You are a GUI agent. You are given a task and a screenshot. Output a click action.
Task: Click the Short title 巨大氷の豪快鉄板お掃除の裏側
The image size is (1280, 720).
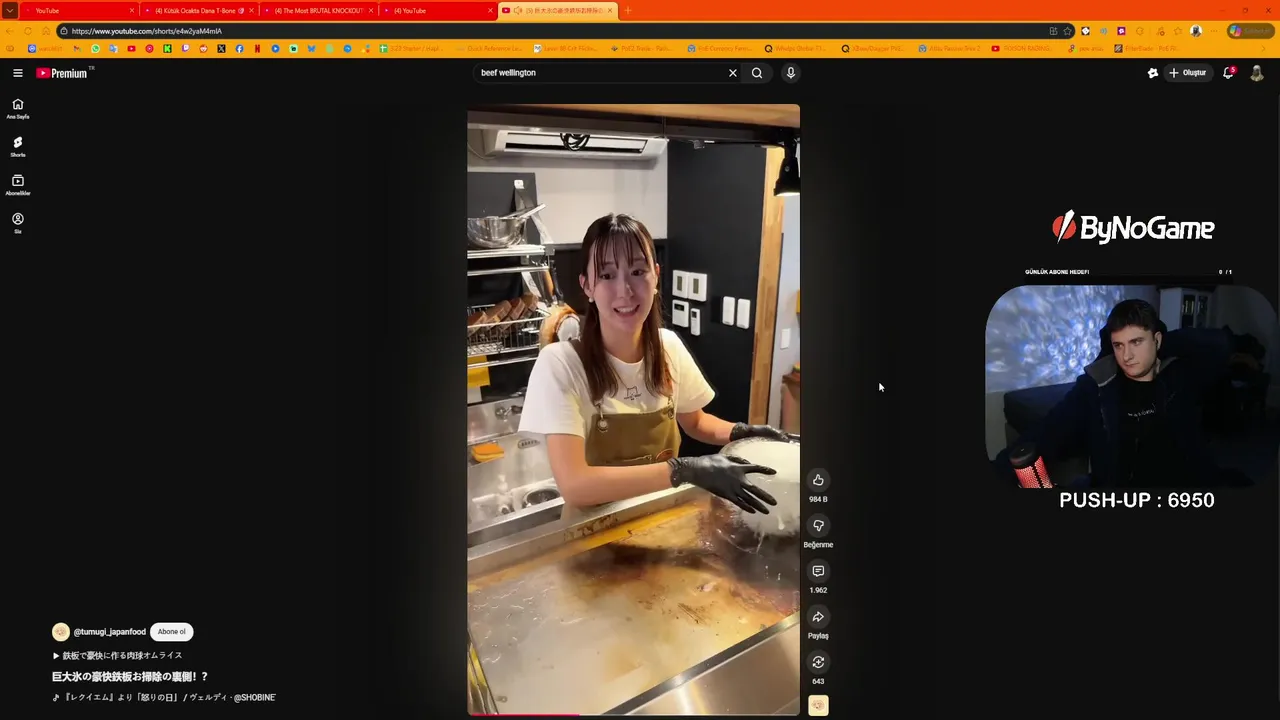tap(130, 677)
